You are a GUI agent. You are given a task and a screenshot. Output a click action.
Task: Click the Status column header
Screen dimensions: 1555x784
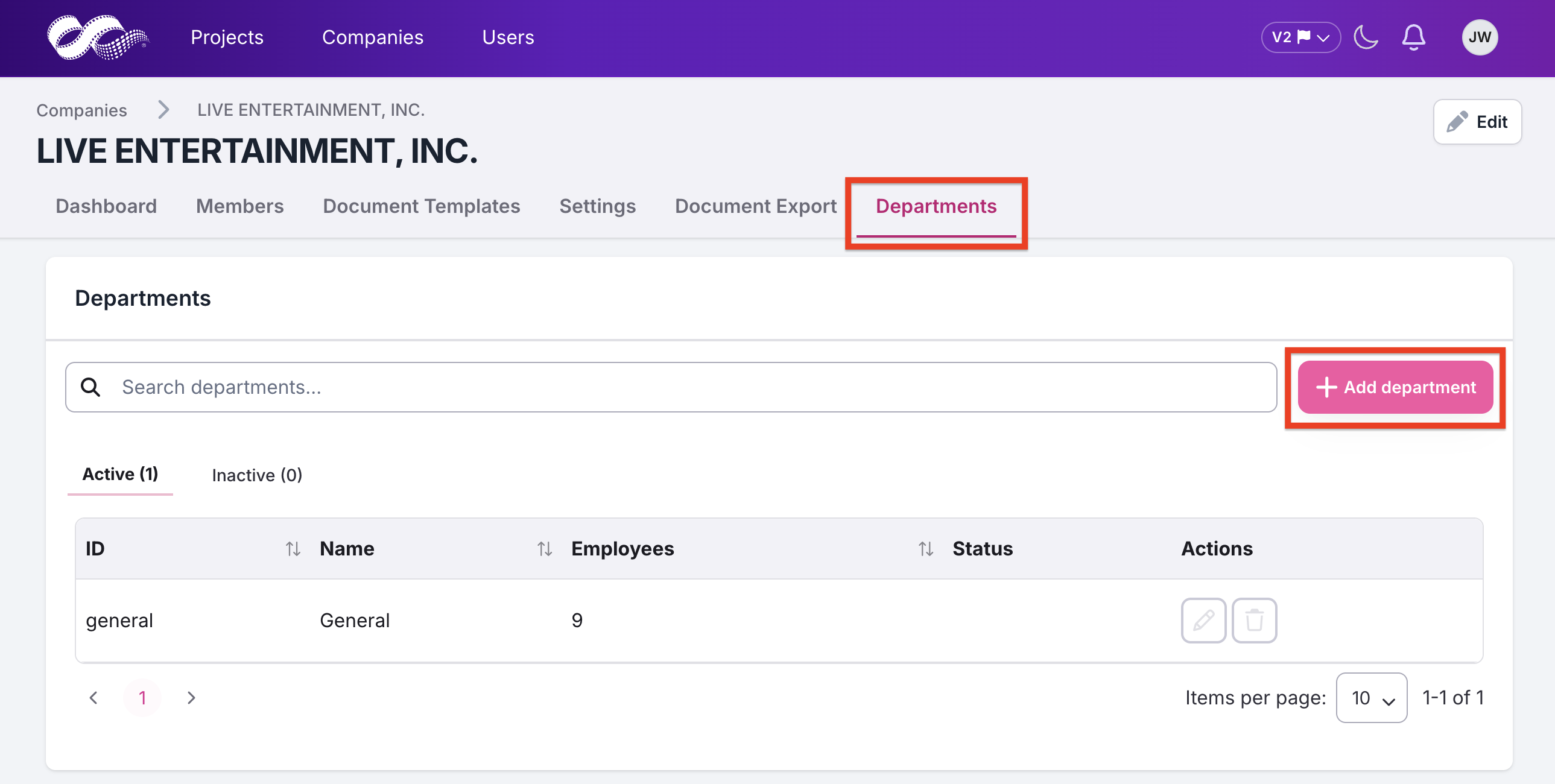(x=983, y=549)
